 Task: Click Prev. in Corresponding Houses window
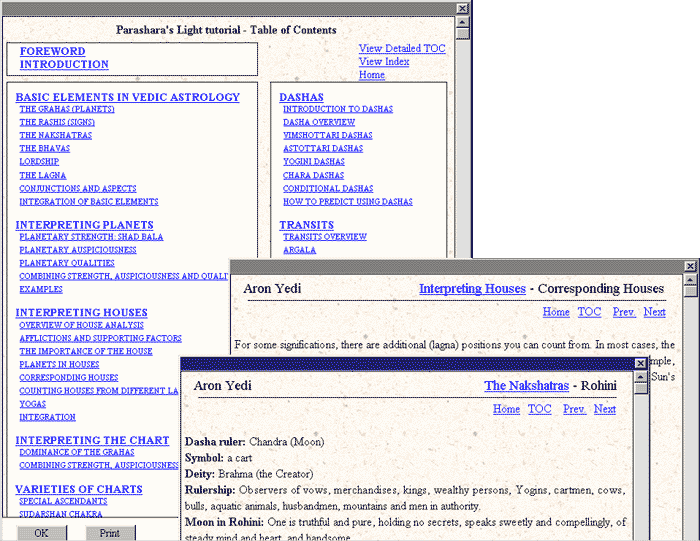624,312
